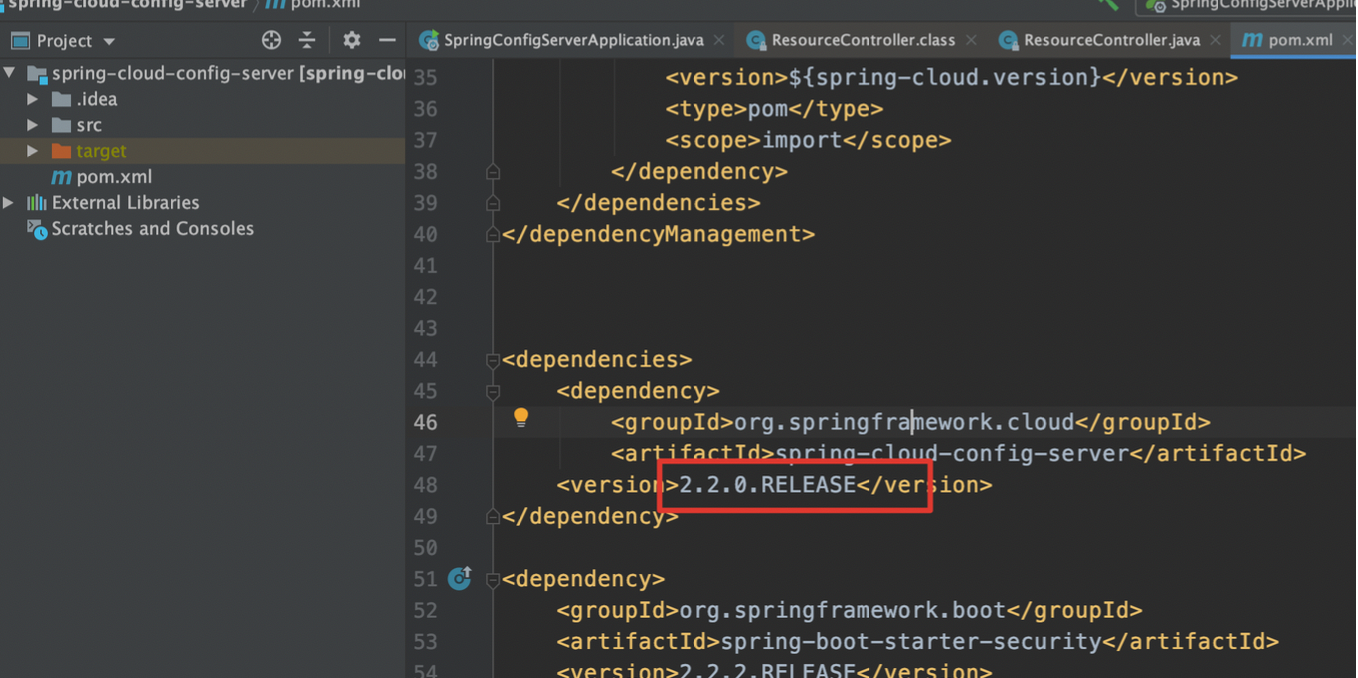Open Scratches and Consoles
This screenshot has height=678, width=1358.
(x=152, y=229)
